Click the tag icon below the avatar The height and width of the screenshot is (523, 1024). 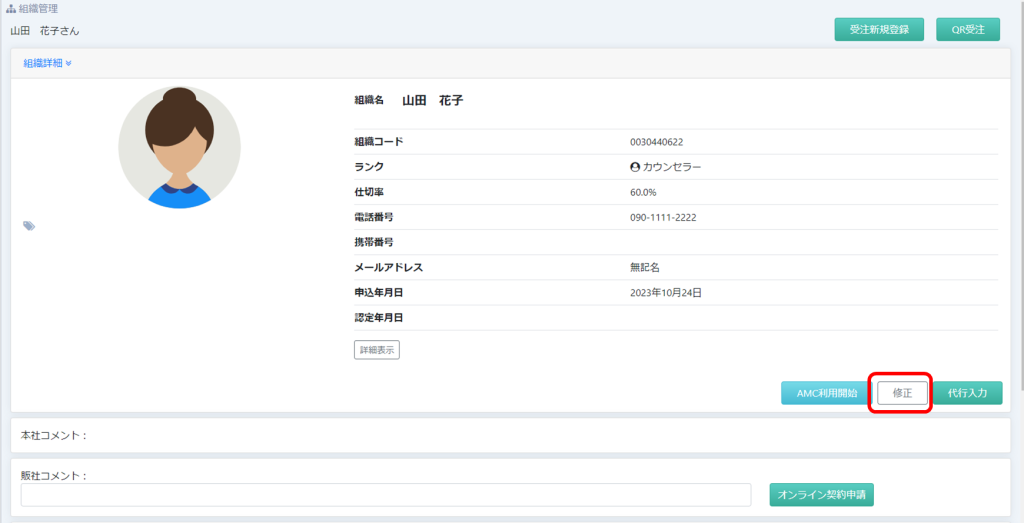click(x=29, y=226)
